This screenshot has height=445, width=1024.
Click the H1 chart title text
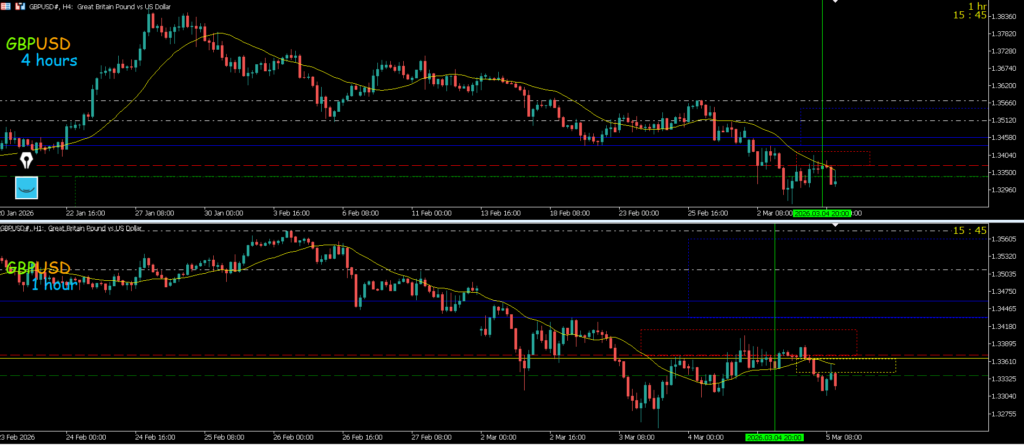point(75,228)
